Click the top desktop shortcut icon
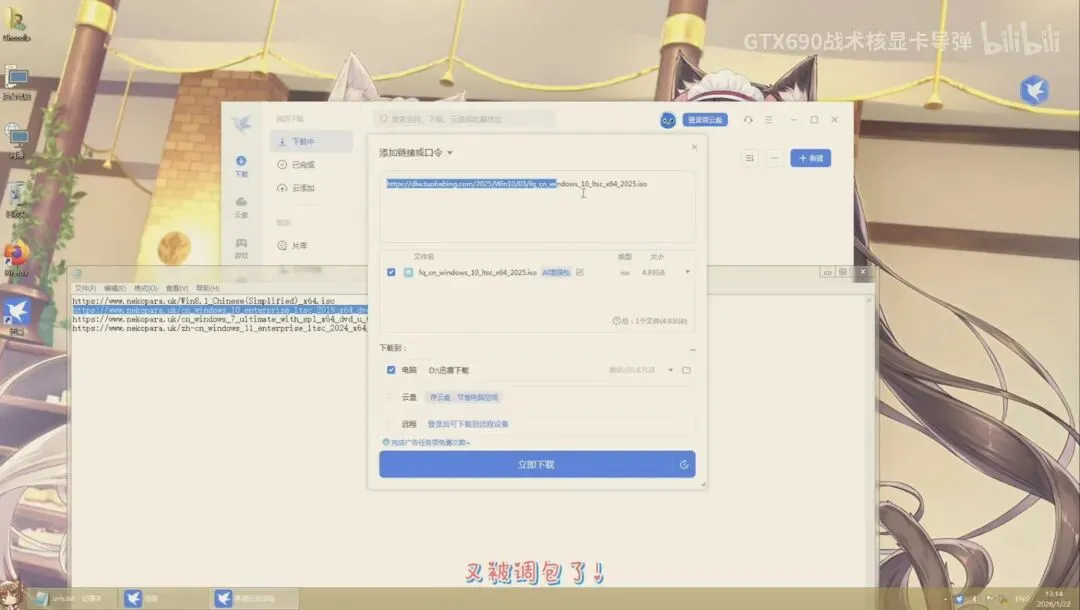 point(17,24)
